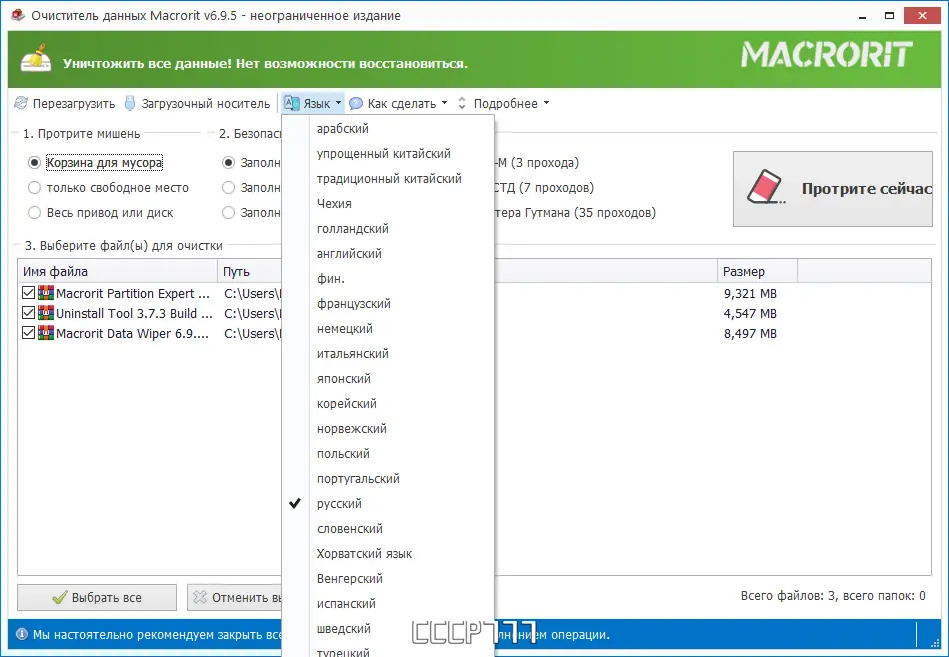Select только свободное место radio option
This screenshot has height=657, width=949.
34,188
